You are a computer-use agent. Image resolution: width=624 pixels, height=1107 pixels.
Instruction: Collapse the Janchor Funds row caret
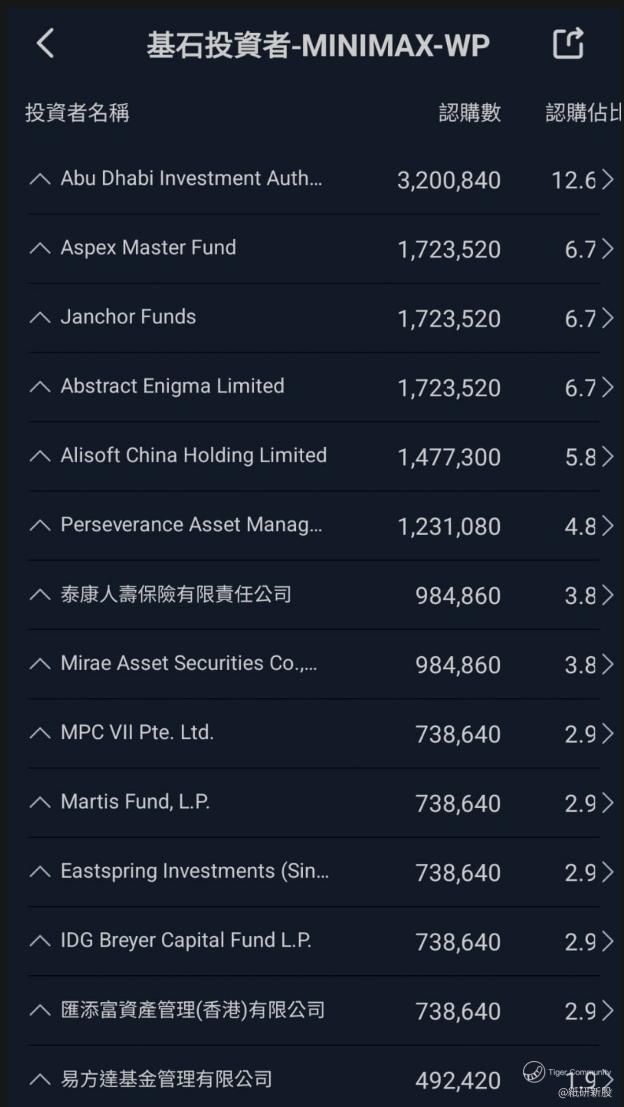click(40, 317)
